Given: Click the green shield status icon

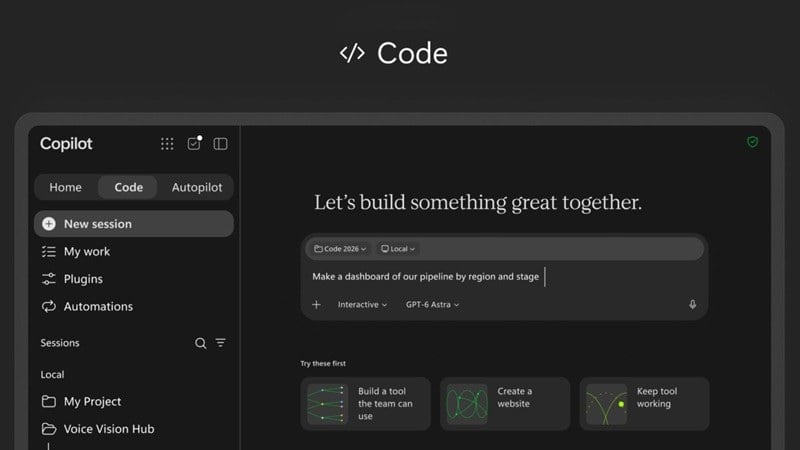Looking at the screenshot, I should (752, 142).
